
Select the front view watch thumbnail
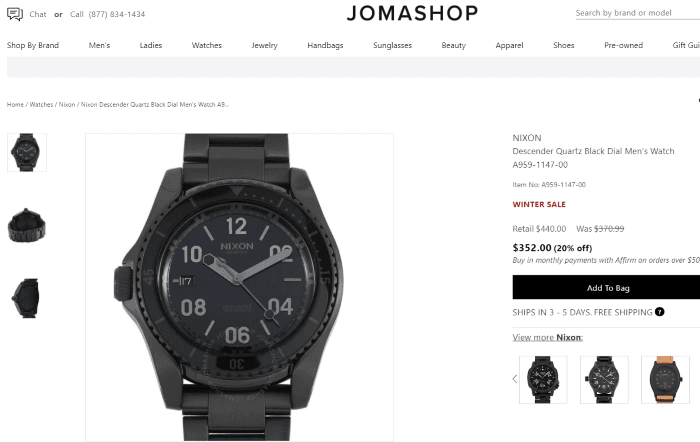[x=27, y=152]
